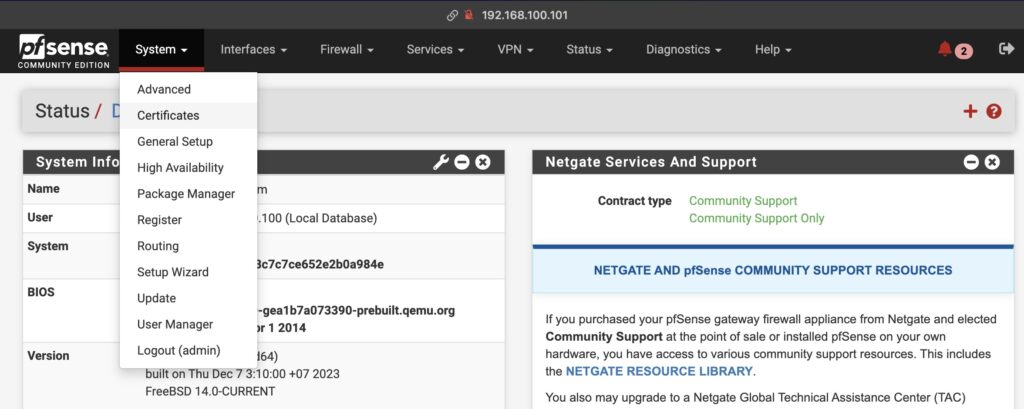
Task: Choose Update in the System menu
Action: (188, 299)
